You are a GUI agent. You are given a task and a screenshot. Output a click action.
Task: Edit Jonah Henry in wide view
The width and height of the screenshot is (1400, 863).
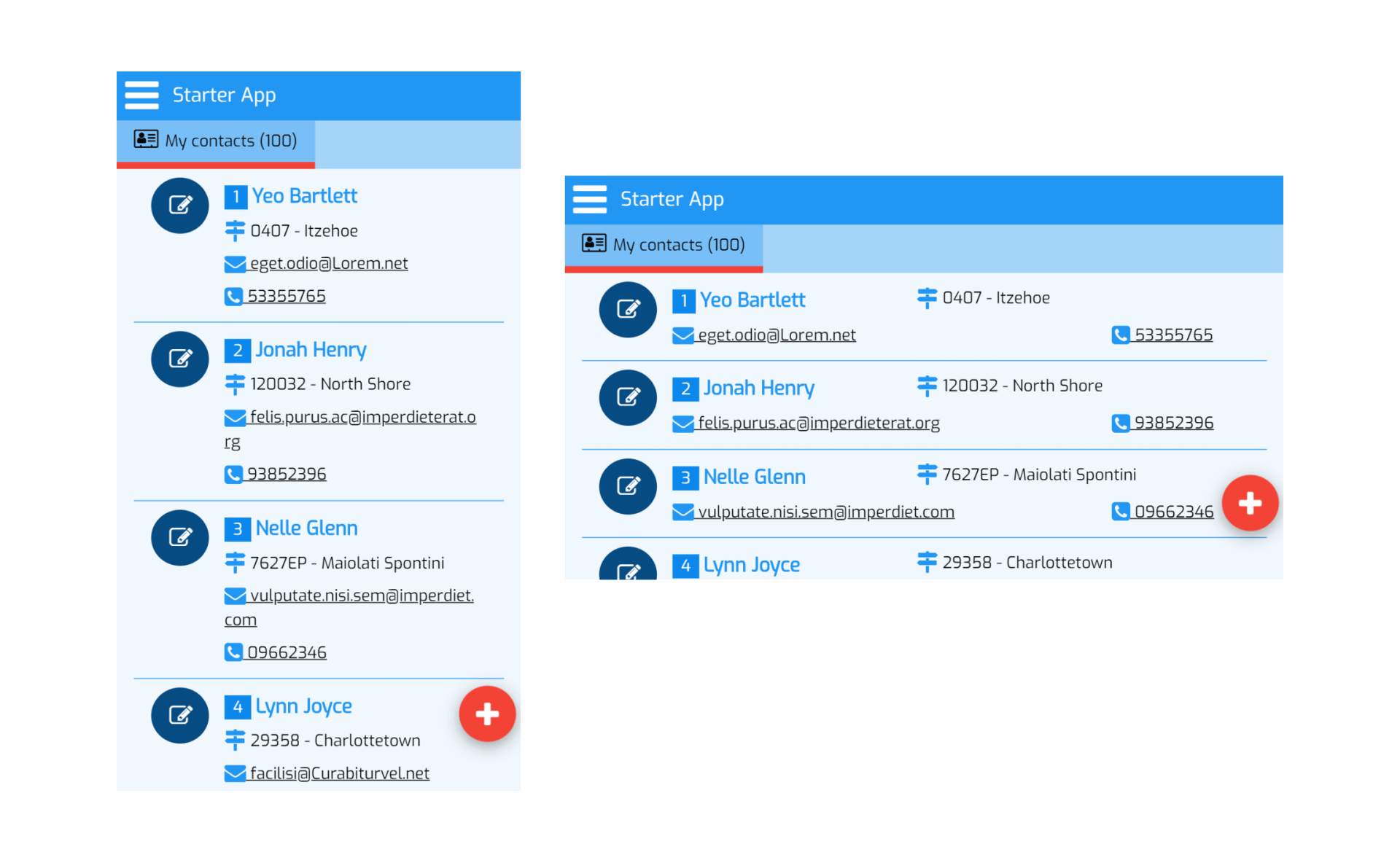pyautogui.click(x=628, y=398)
